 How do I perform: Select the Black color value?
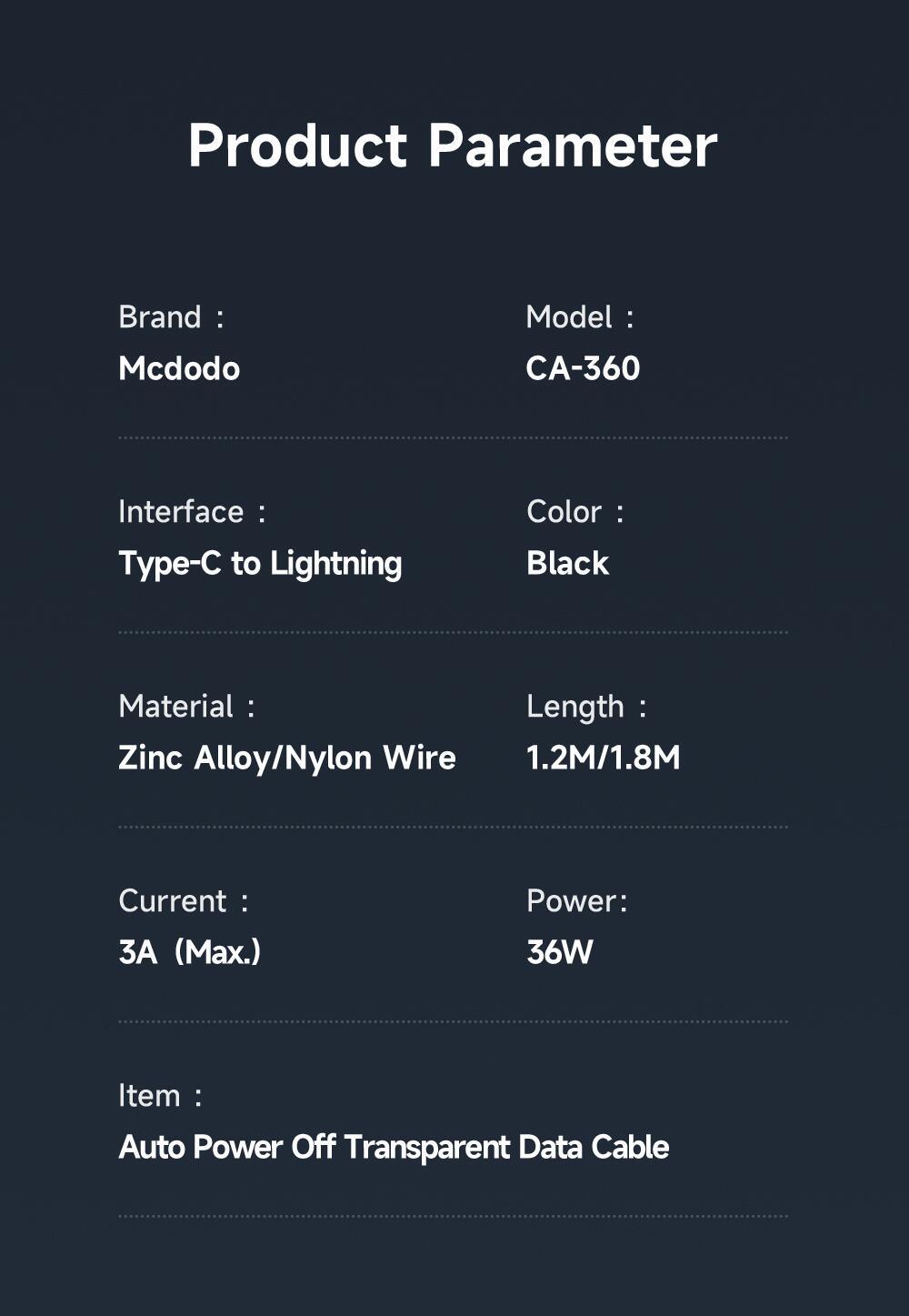[x=567, y=564]
